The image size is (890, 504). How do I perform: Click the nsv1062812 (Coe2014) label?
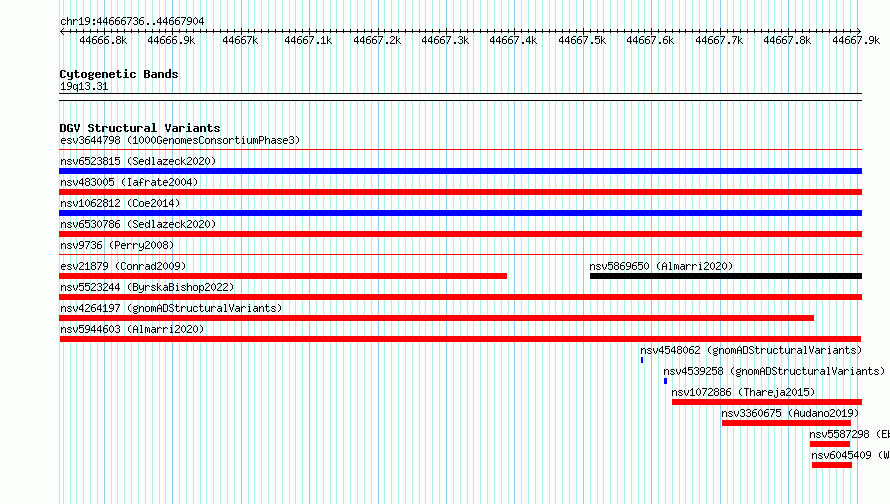120,203
